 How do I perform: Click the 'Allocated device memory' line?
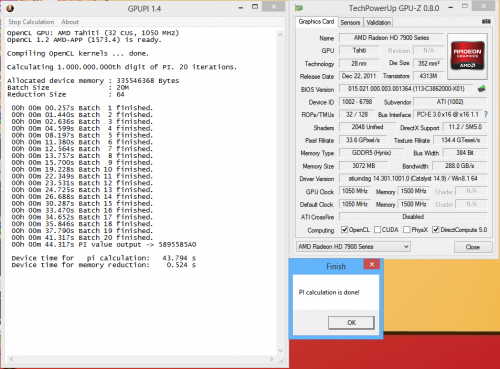pyautogui.click(x=93, y=81)
